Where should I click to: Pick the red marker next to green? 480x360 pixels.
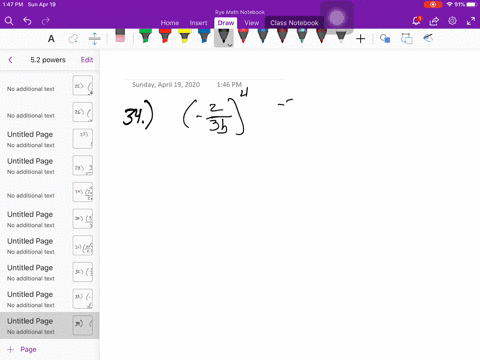[165, 36]
